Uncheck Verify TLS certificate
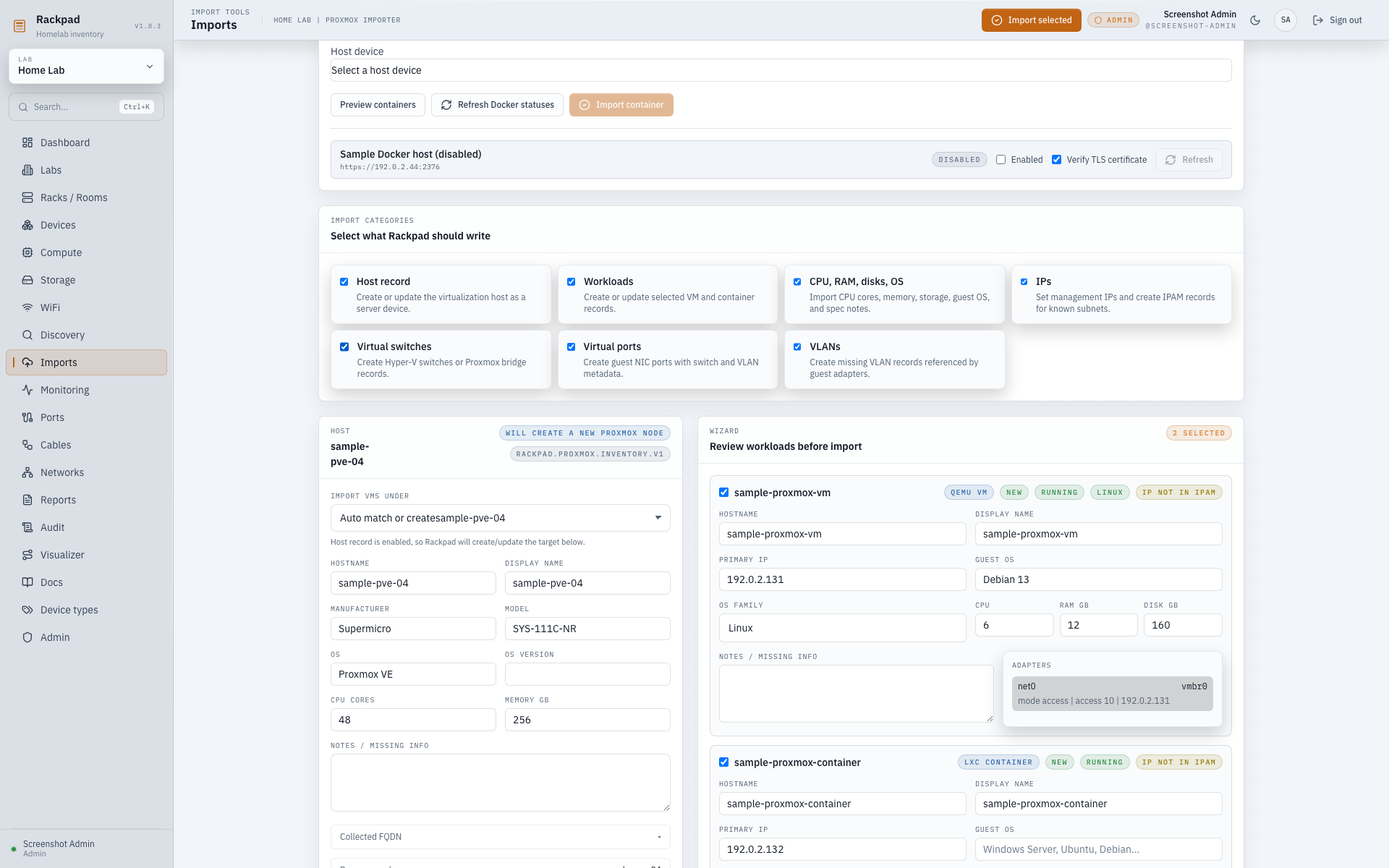This screenshot has height=868, width=1389. pos(1056,160)
